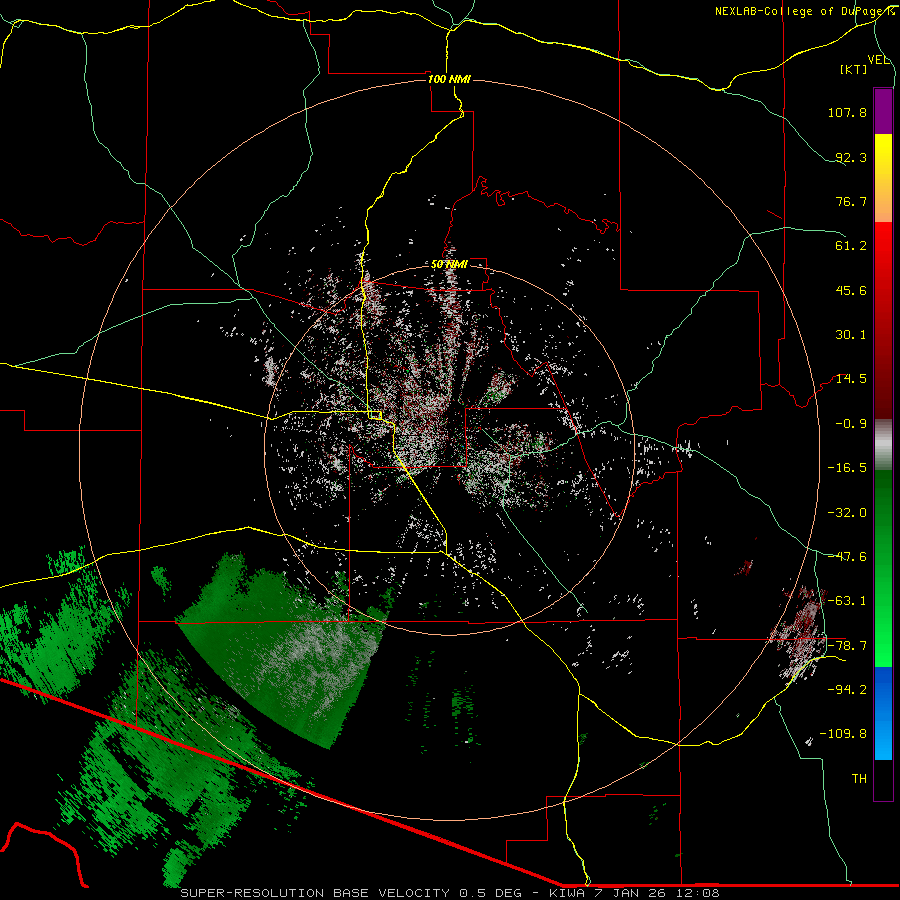Click the purple segment of the color bar
Image resolution: width=900 pixels, height=900 pixels.
point(883,111)
